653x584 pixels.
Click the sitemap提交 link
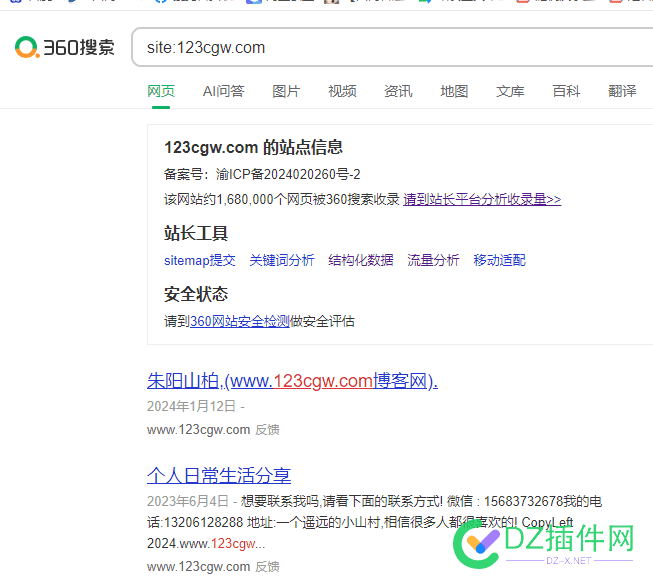[199, 260]
